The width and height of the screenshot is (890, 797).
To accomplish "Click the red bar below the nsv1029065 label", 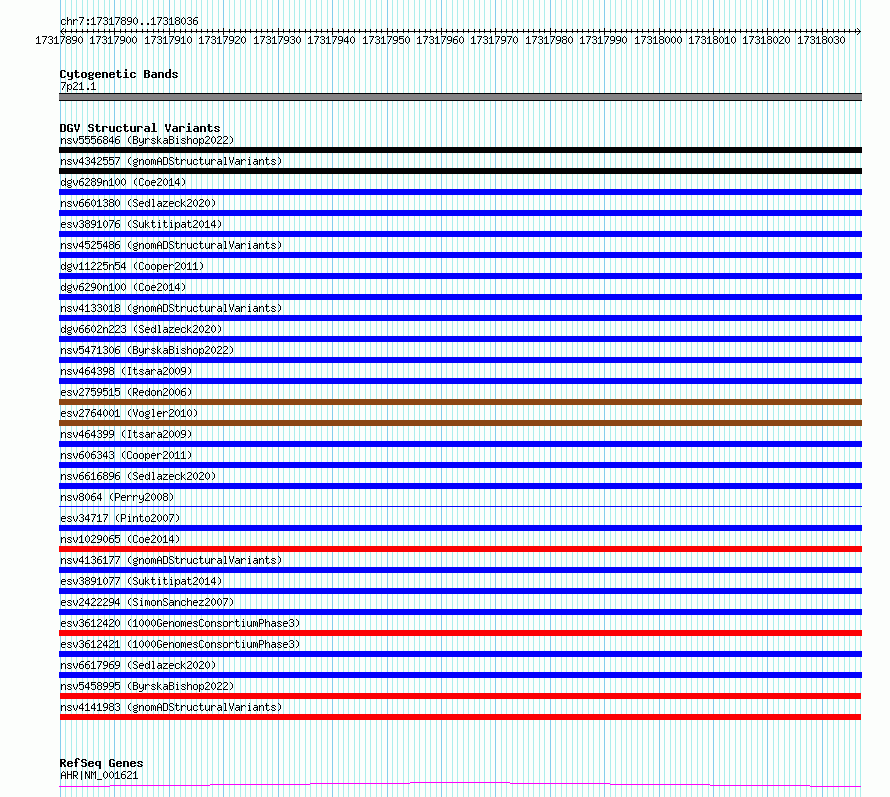I will tap(460, 549).
